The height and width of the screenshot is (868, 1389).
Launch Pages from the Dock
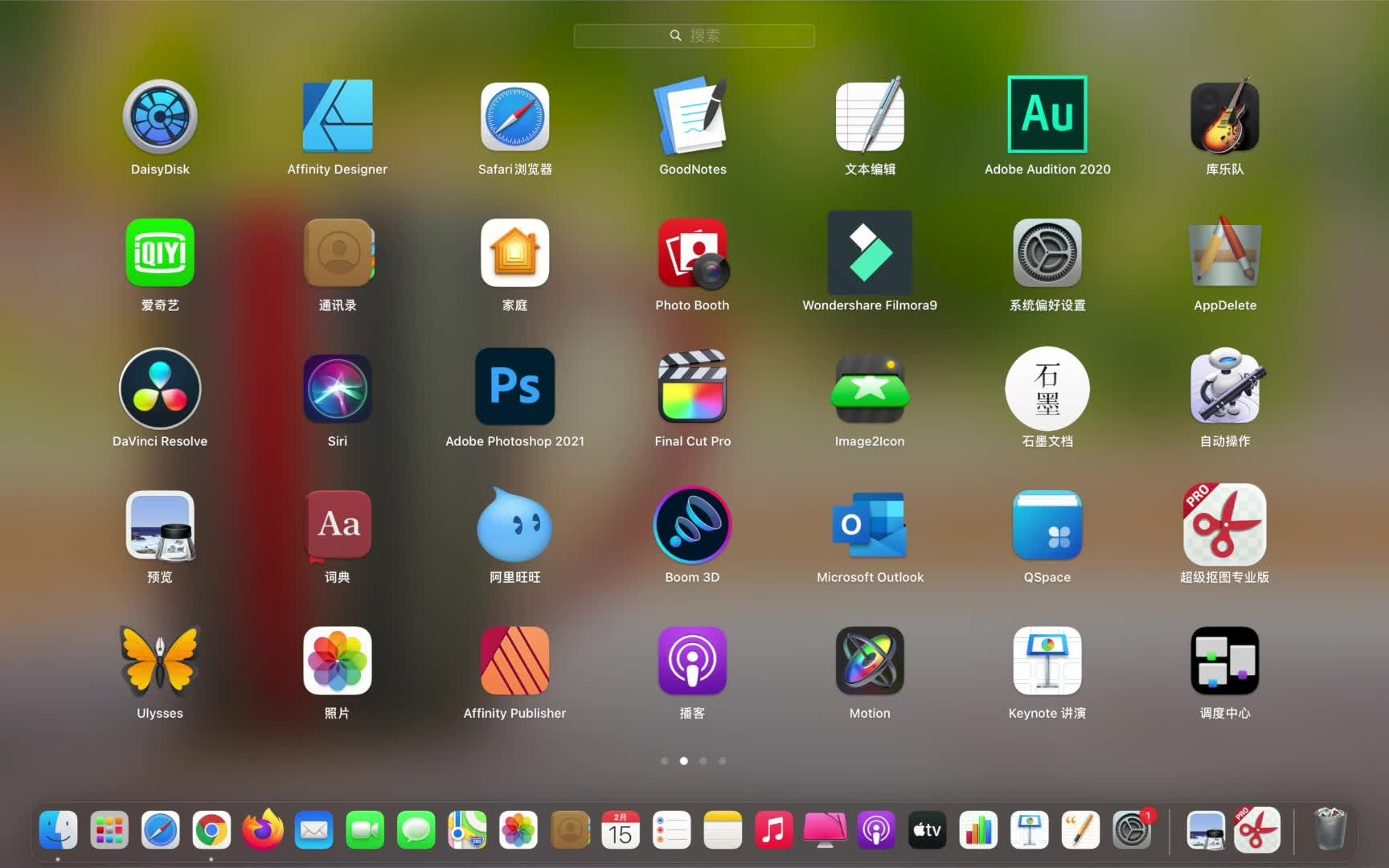1080,829
